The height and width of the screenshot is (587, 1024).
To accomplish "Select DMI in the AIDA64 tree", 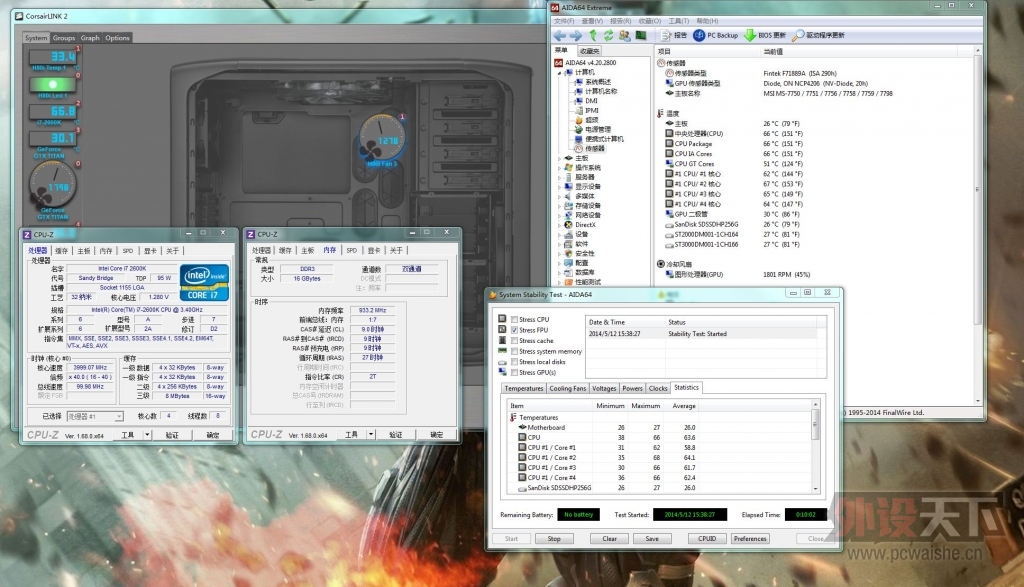I will [x=586, y=101].
